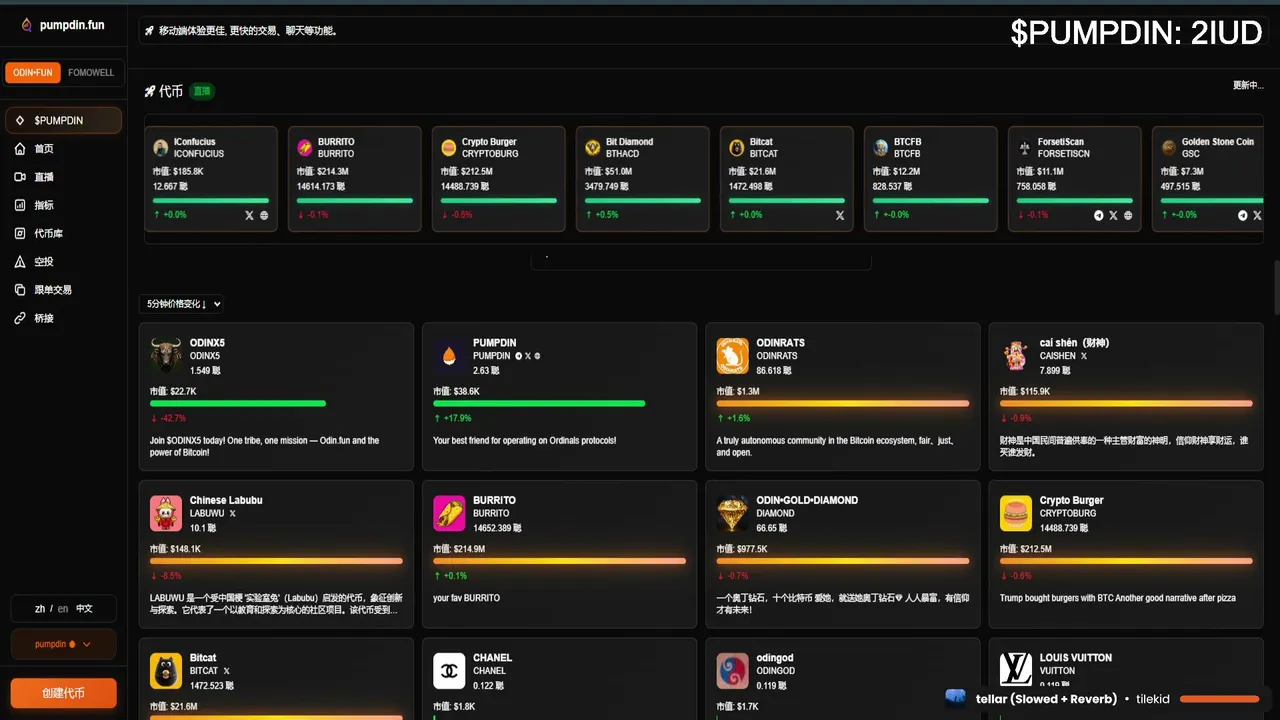Image resolution: width=1280 pixels, height=720 pixels.
Task: Open the BURRITO card in top carousel
Action: [355, 179]
